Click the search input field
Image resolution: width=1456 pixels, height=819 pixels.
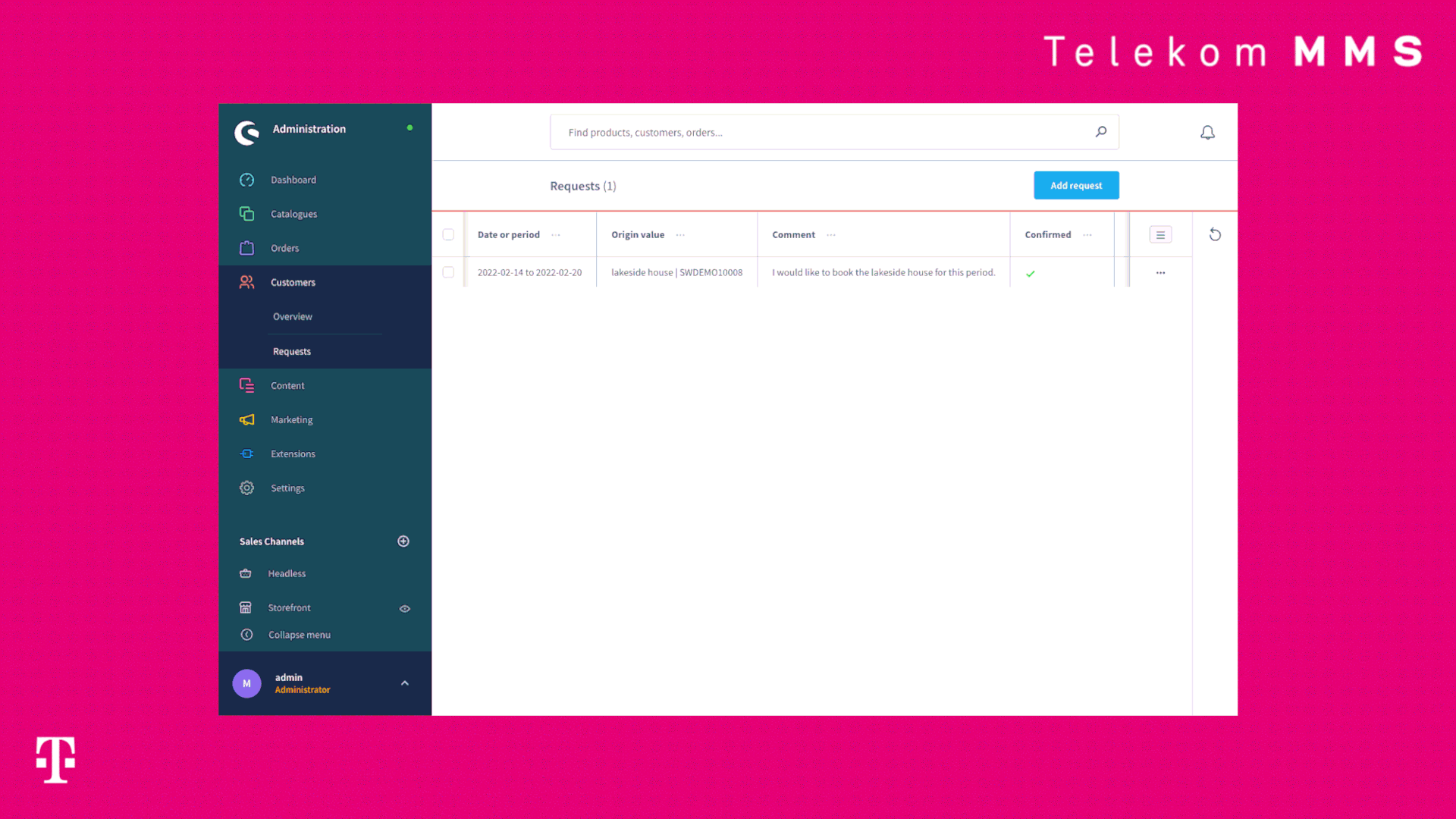pos(834,131)
